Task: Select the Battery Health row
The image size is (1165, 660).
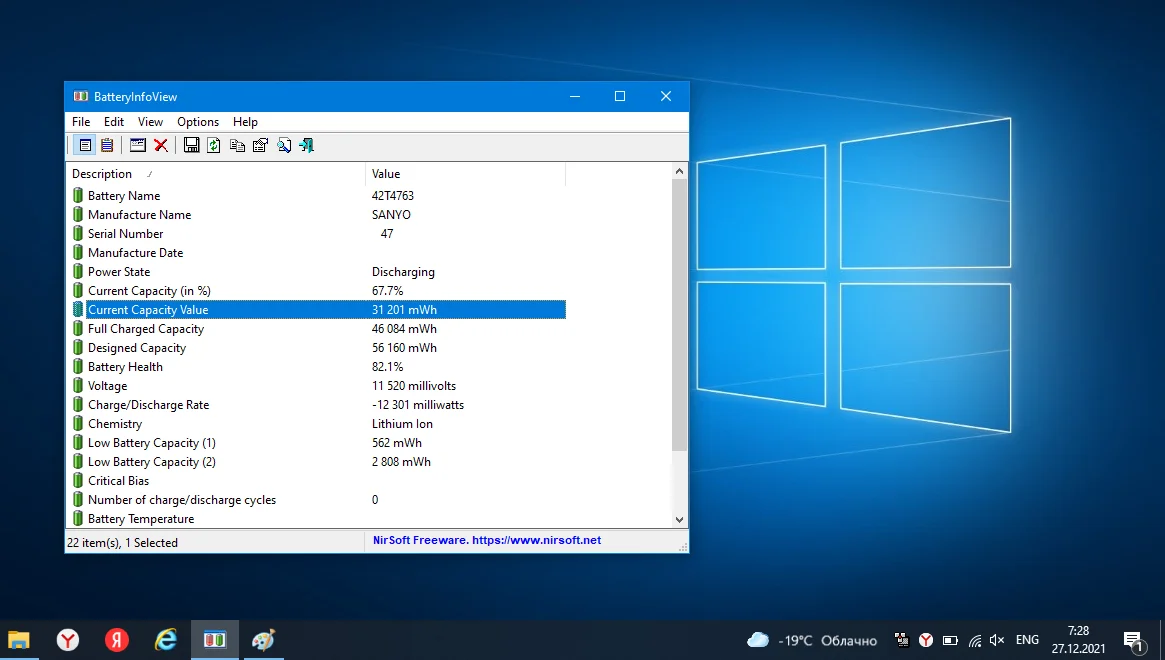Action: coord(125,367)
